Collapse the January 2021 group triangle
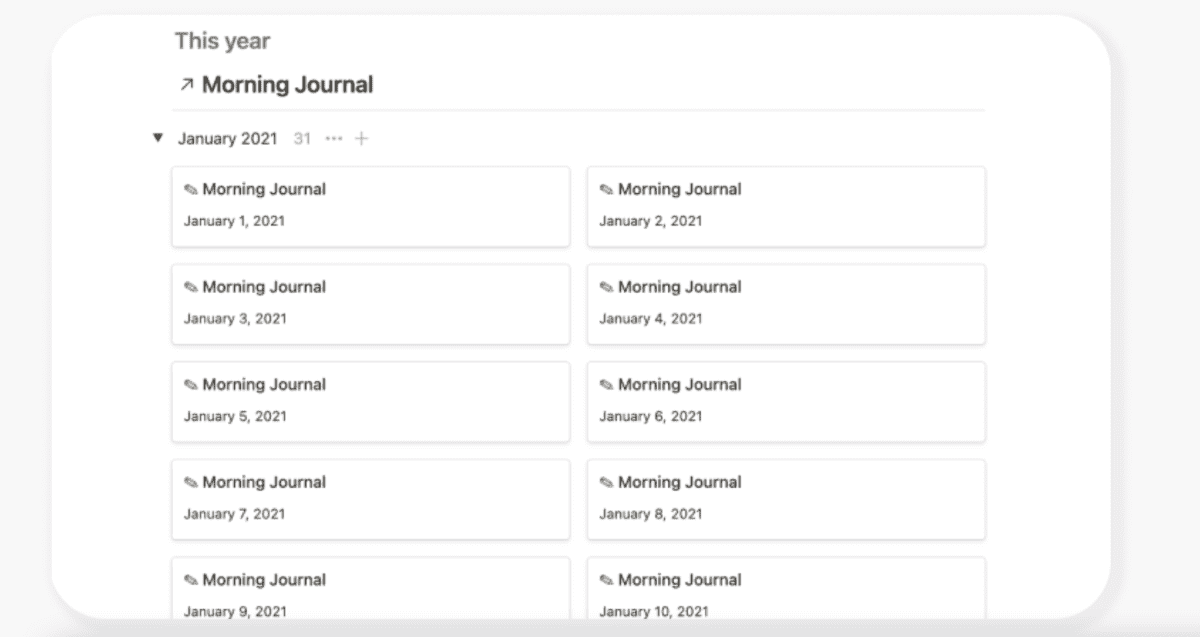 pos(157,138)
